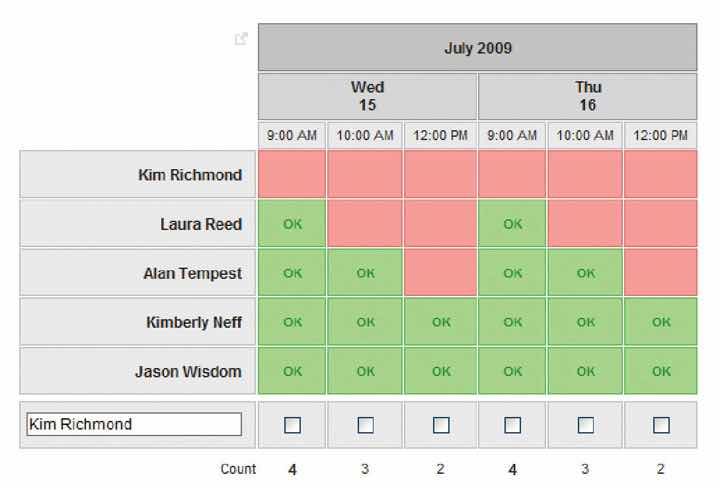Click Jason Wisdom's participant row label

pyautogui.click(x=188, y=371)
